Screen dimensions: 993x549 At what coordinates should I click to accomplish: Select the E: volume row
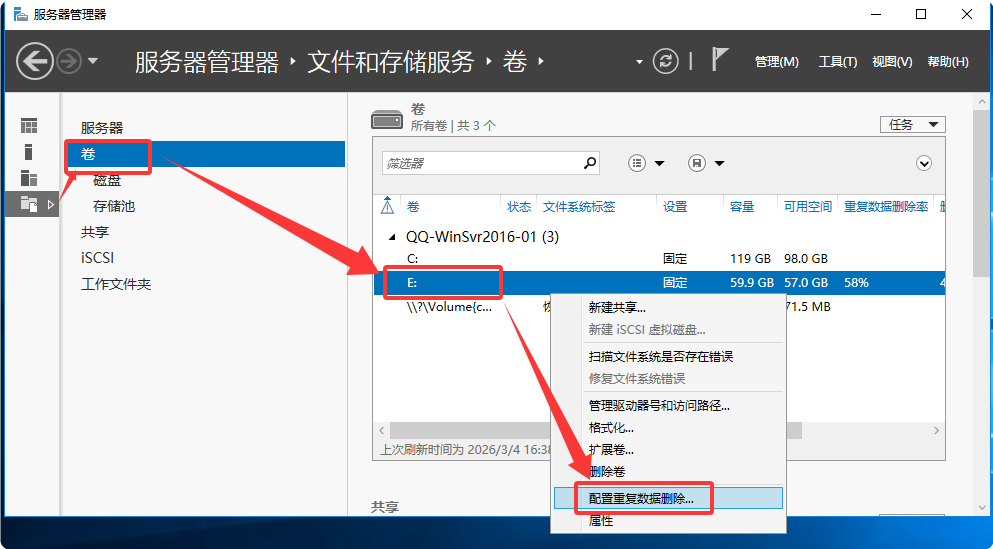pyautogui.click(x=659, y=282)
